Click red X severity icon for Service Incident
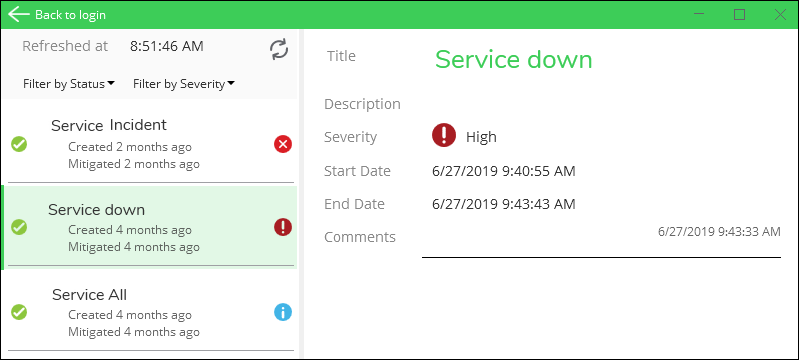799x360 pixels. [x=283, y=144]
